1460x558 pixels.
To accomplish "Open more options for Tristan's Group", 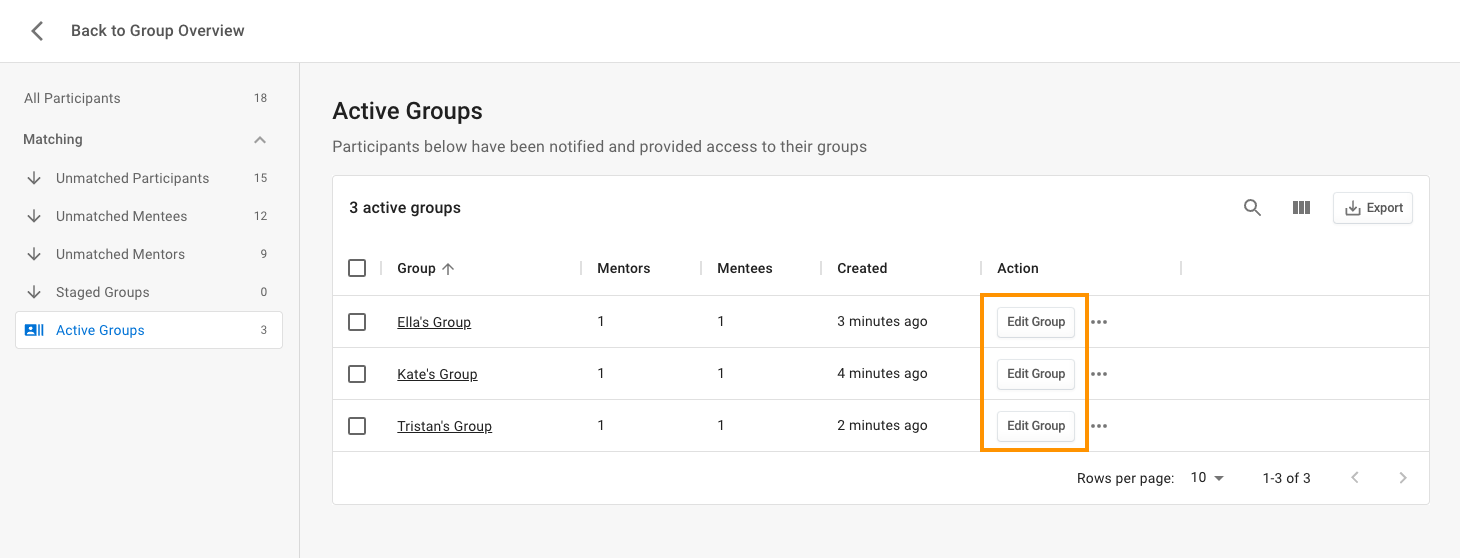I will 1099,426.
